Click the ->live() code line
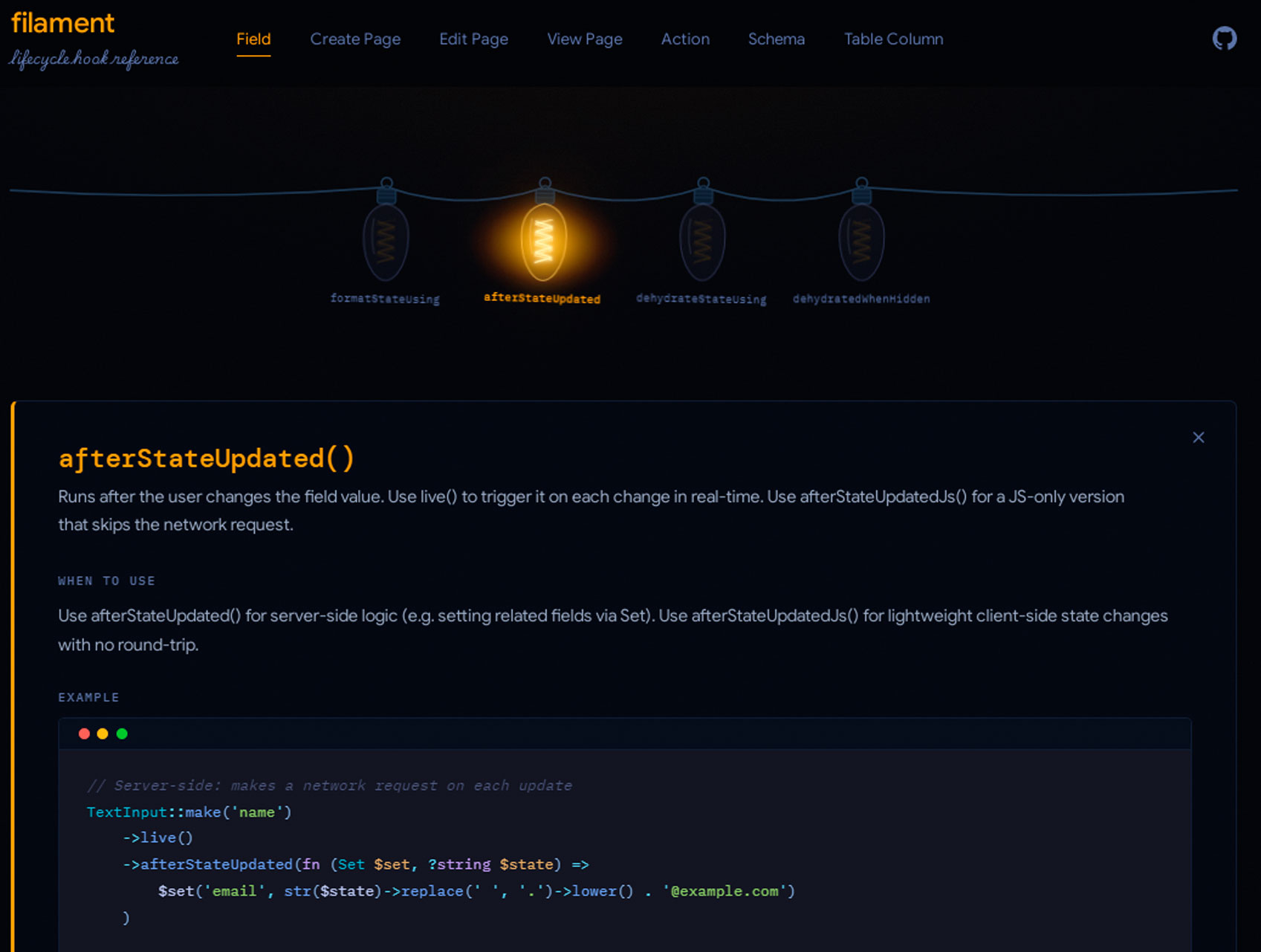 (x=158, y=838)
